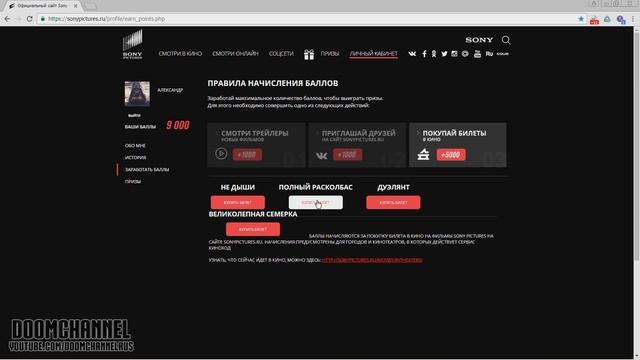Close the Sony Pictures browser tab
Image resolution: width=640 pixels, height=360 pixels.
[x=76, y=6]
